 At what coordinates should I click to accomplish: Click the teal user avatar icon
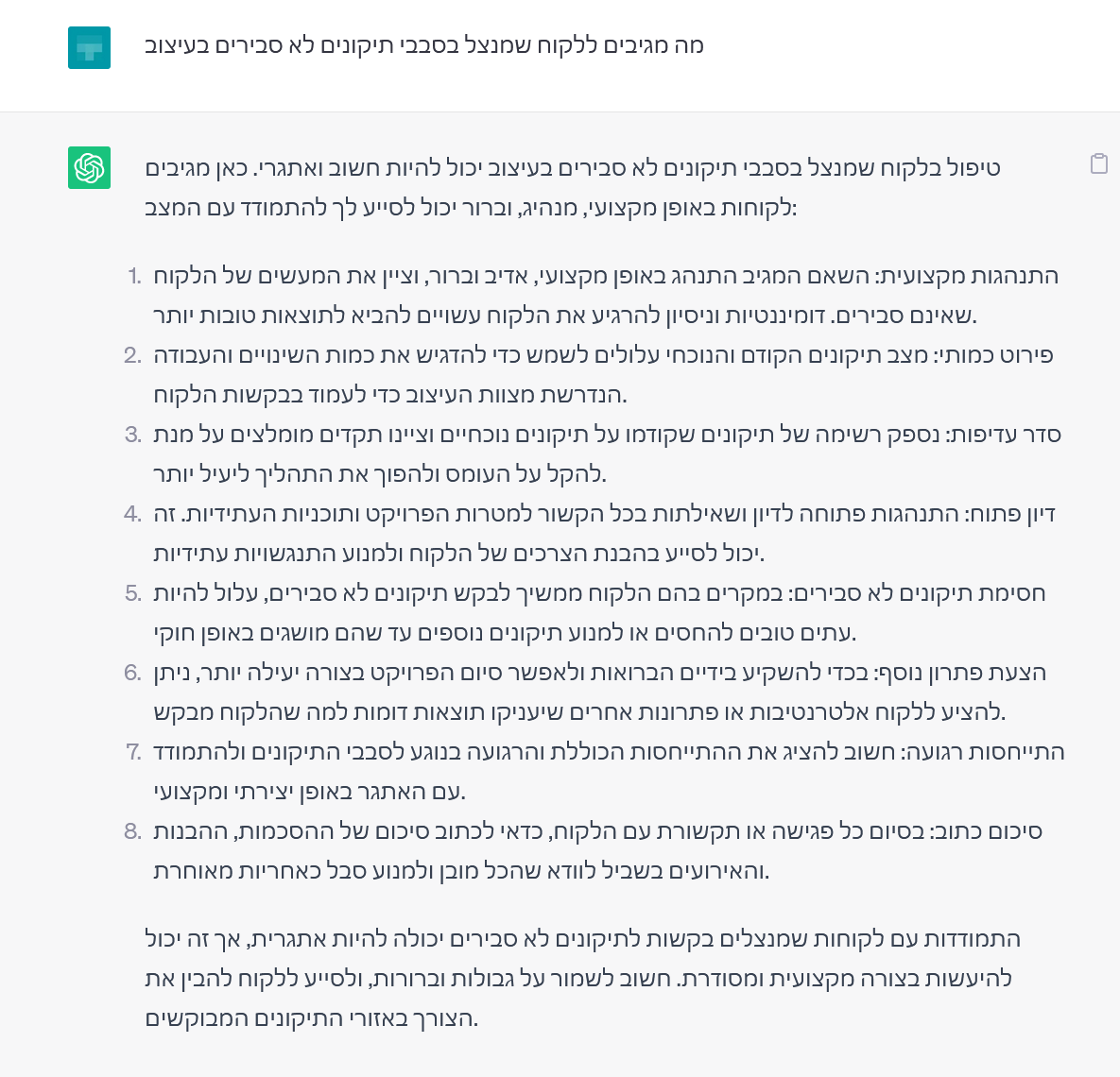89,47
